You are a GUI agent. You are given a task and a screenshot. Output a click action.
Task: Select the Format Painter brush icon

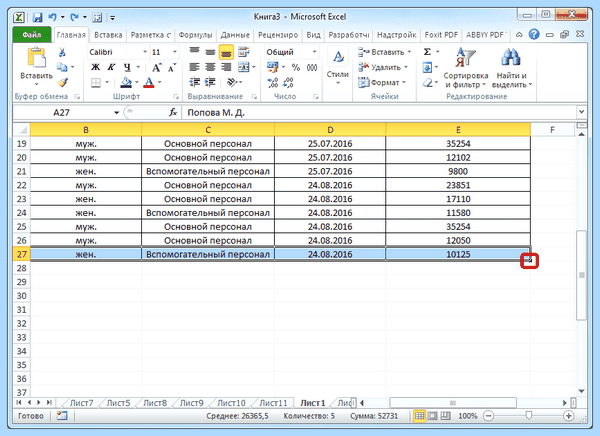pyautogui.click(x=62, y=82)
